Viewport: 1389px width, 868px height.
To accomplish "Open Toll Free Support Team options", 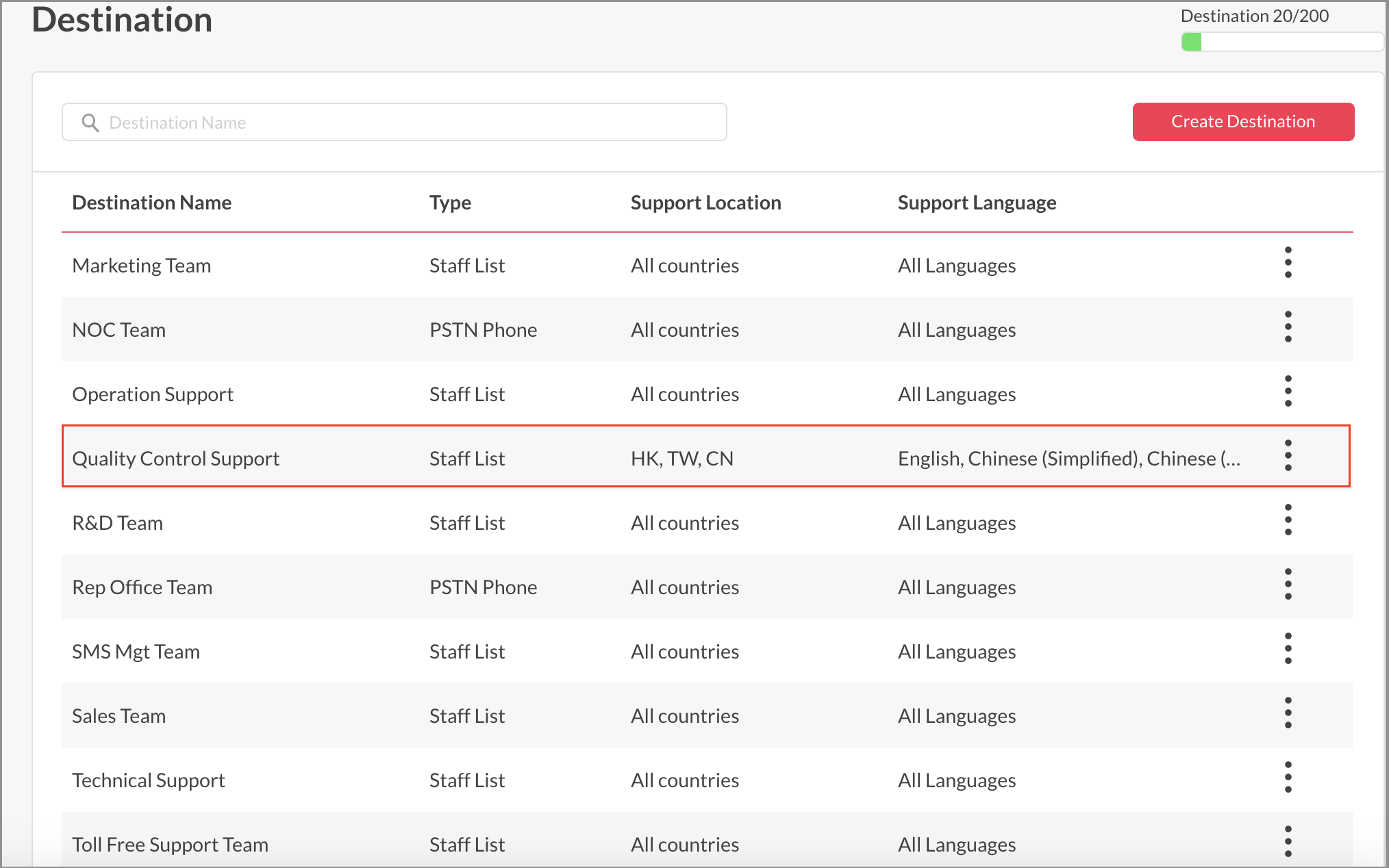I will pyautogui.click(x=1288, y=842).
